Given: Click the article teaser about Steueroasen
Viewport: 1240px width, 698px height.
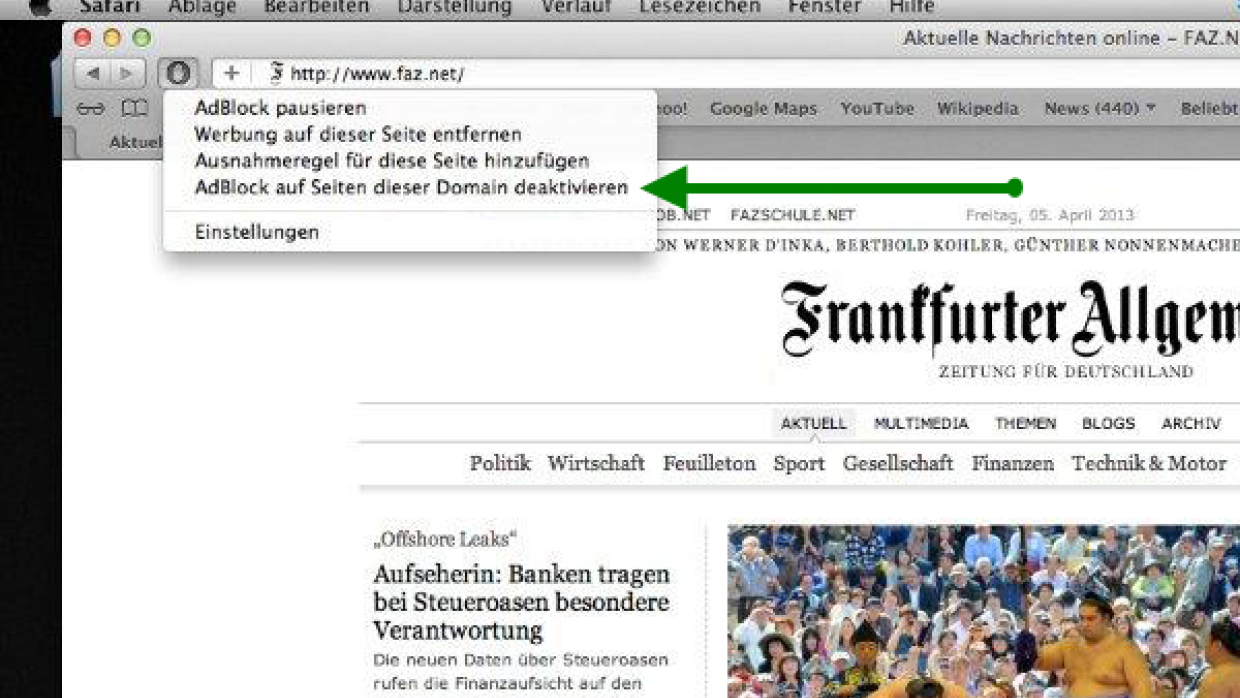Looking at the screenshot, I should tap(521, 674).
